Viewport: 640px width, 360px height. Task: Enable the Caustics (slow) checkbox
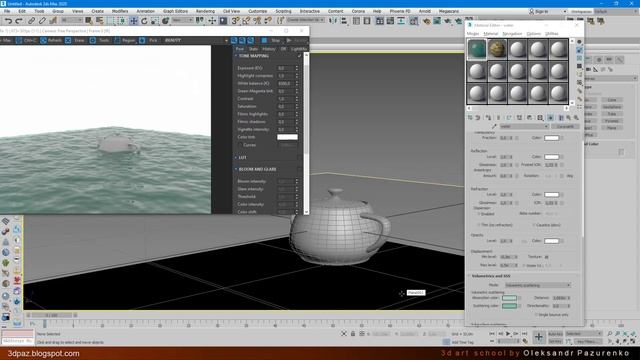[x=534, y=225]
